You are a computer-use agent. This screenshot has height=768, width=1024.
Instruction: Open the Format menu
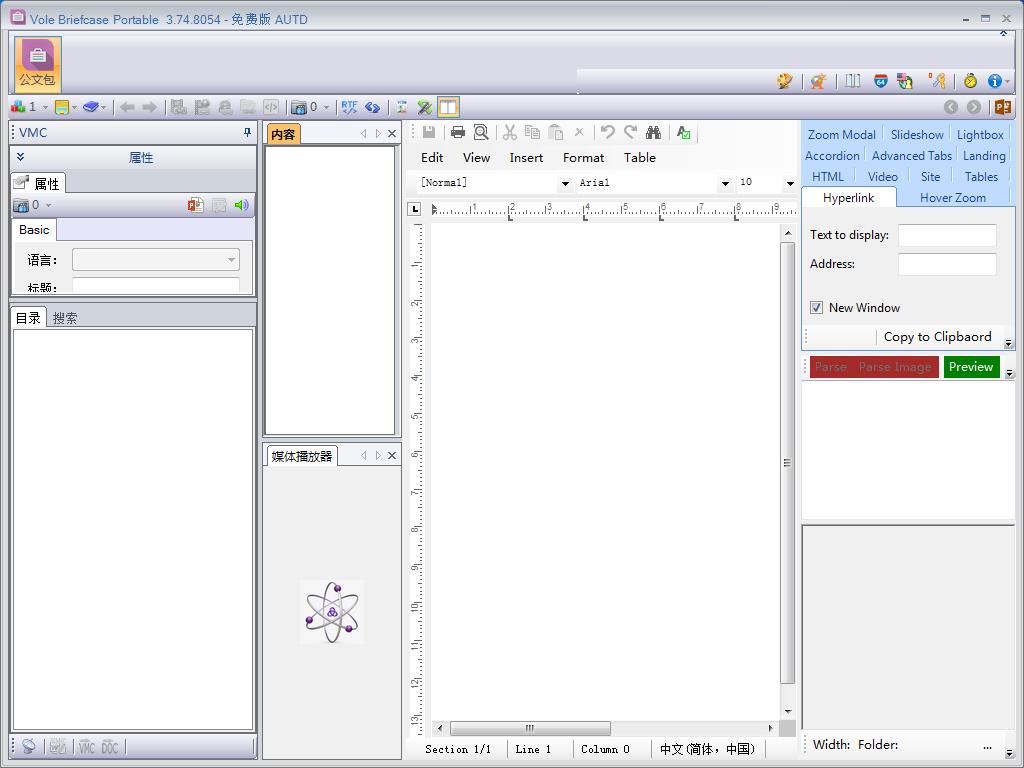pos(583,157)
